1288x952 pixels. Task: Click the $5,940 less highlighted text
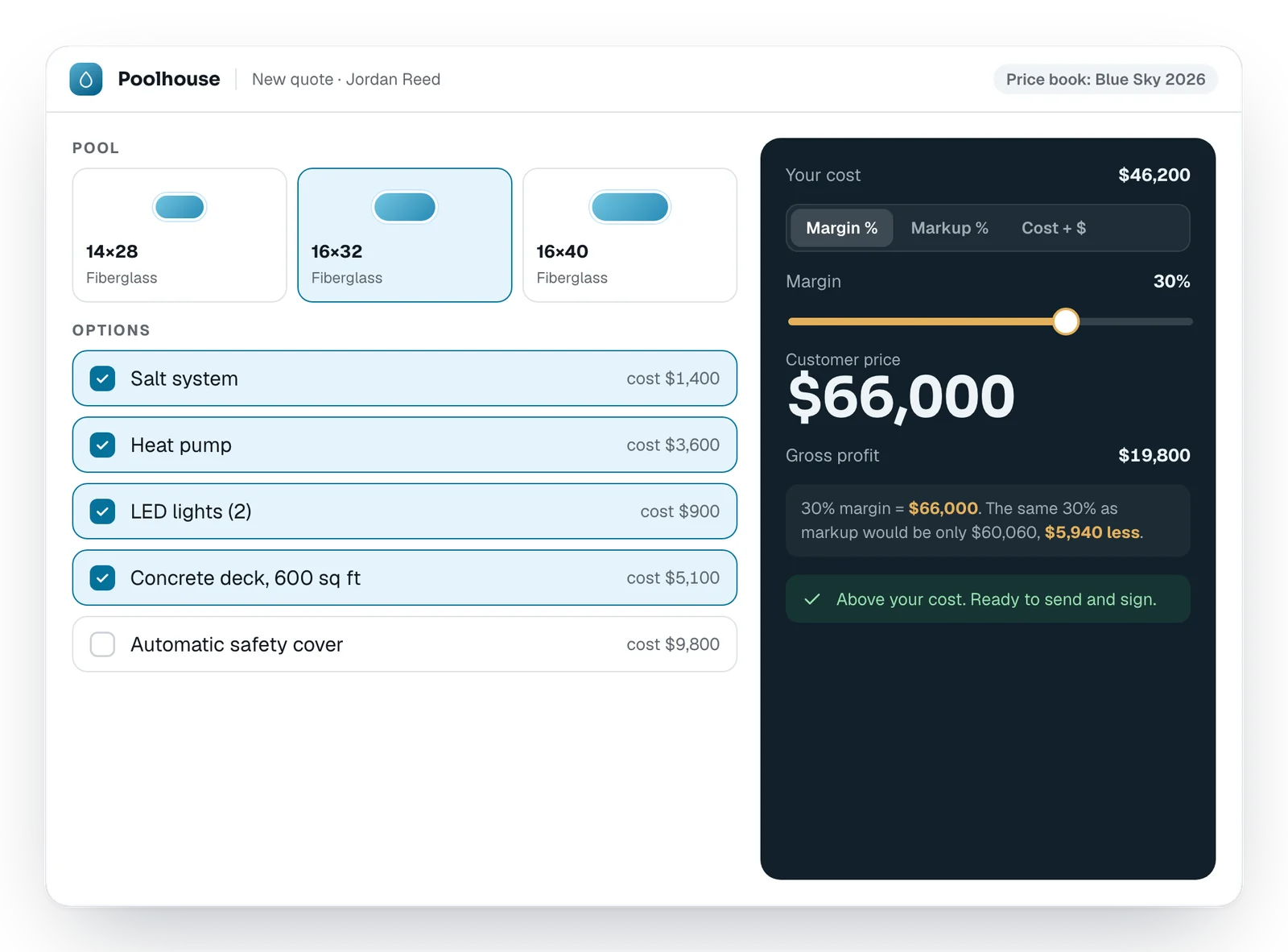(x=1092, y=532)
